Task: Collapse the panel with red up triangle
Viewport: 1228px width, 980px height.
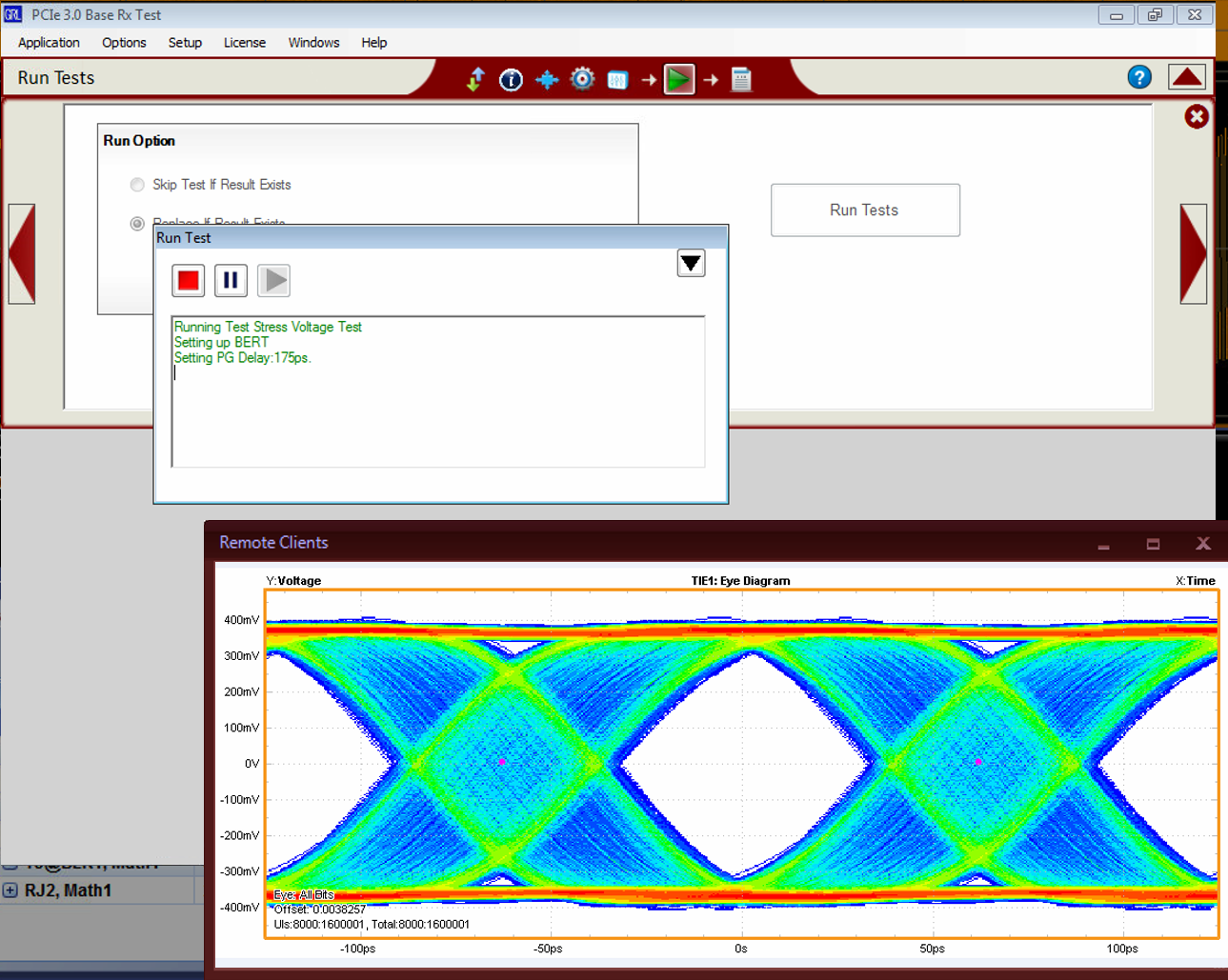Action: point(1186,77)
